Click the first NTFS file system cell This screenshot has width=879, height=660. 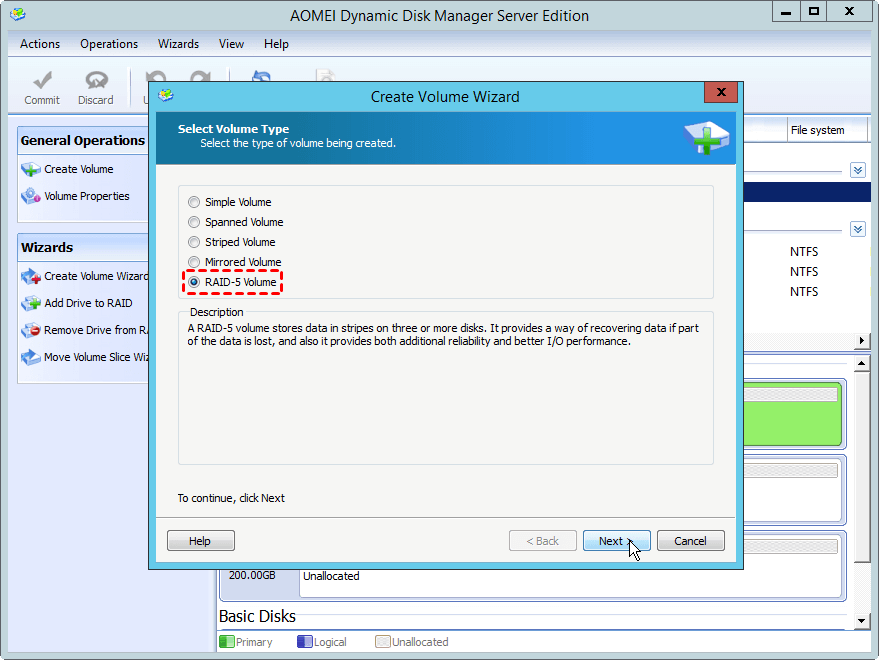click(804, 252)
